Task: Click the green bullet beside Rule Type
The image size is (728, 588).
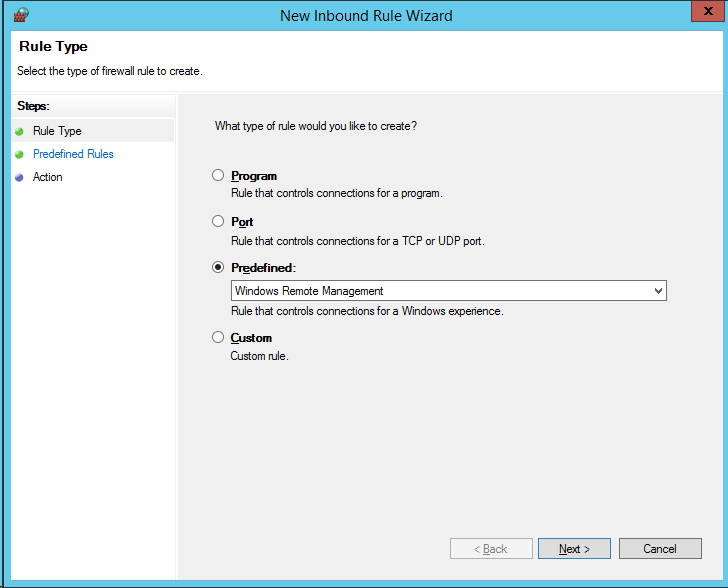Action: point(19,131)
